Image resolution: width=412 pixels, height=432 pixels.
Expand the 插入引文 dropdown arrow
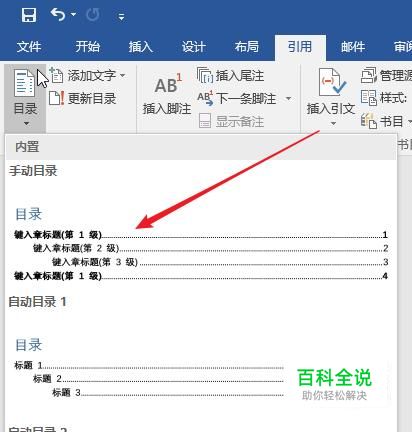point(333,124)
